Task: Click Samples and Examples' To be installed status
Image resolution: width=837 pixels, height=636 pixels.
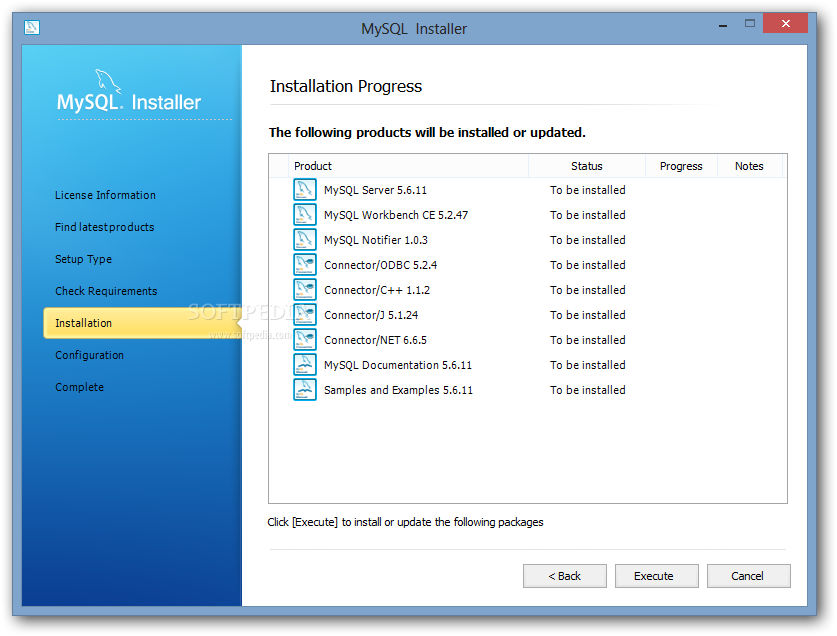Action: click(x=588, y=390)
